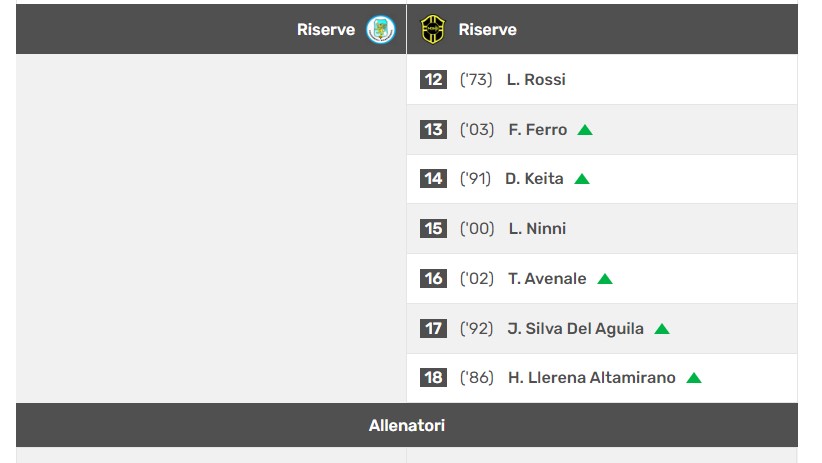Open J. Silva Del Aguila profile

point(576,329)
